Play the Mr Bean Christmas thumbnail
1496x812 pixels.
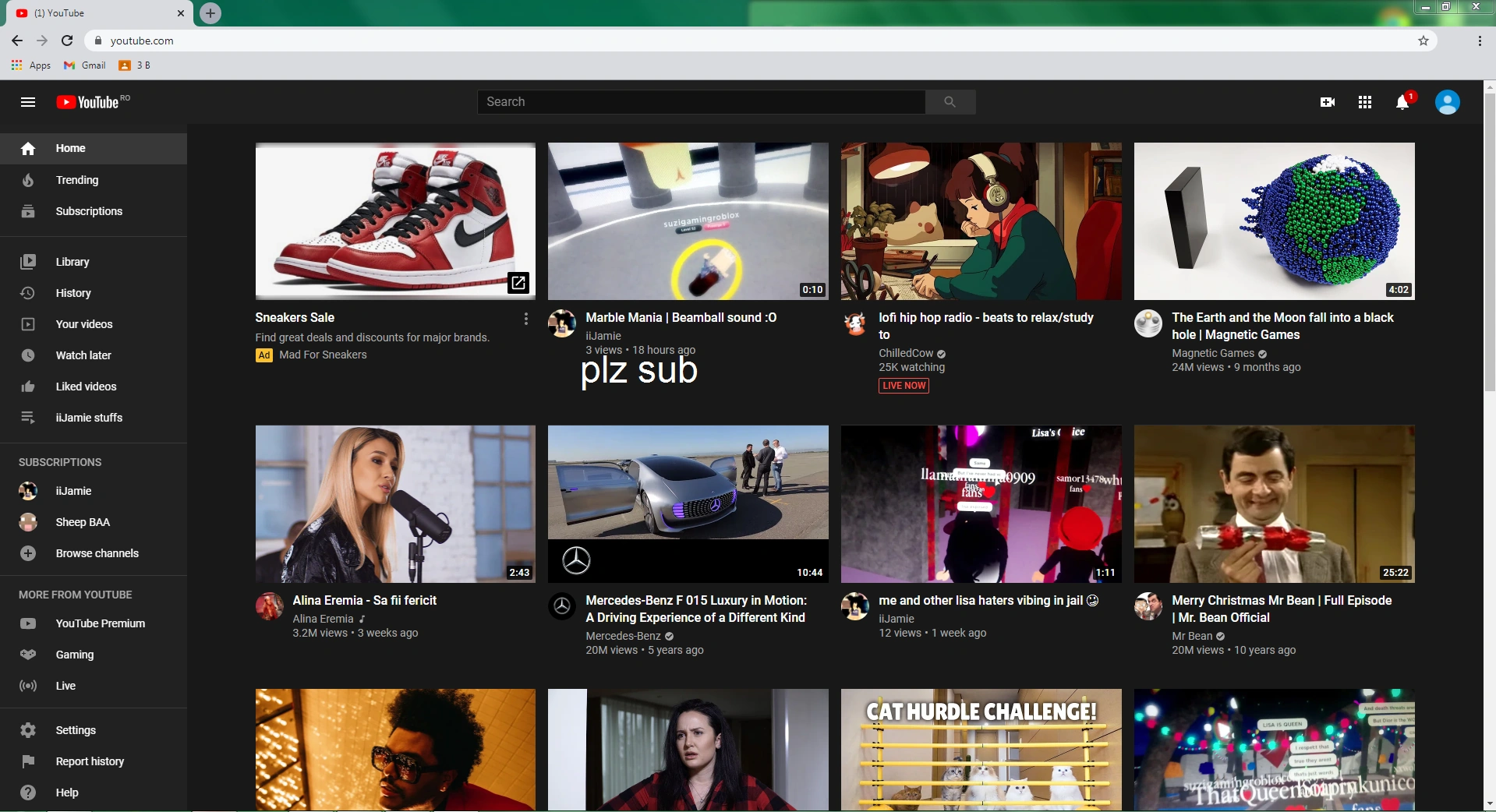pyautogui.click(x=1275, y=504)
